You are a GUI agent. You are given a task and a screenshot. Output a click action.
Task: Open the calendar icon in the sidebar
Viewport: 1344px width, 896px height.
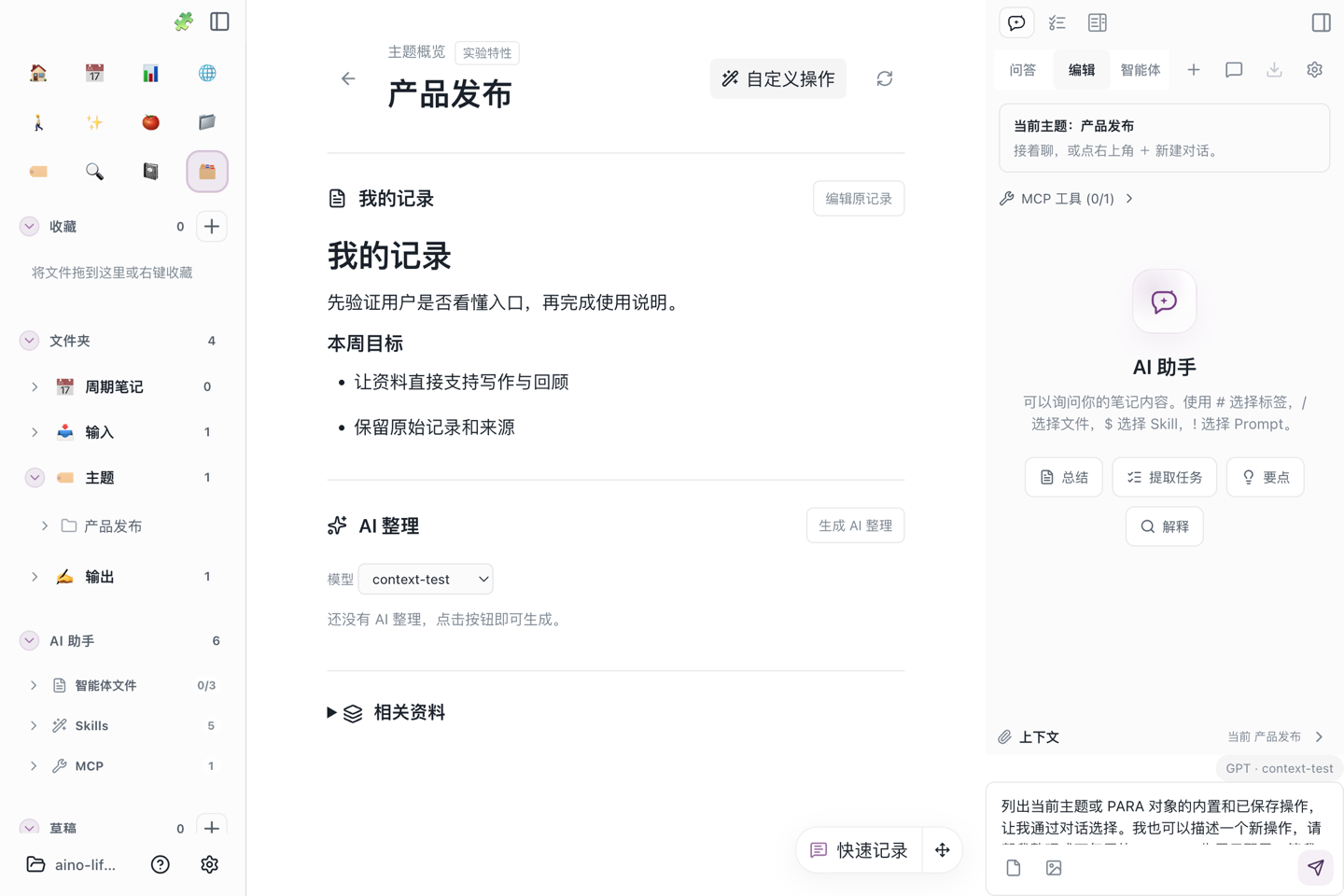(94, 73)
